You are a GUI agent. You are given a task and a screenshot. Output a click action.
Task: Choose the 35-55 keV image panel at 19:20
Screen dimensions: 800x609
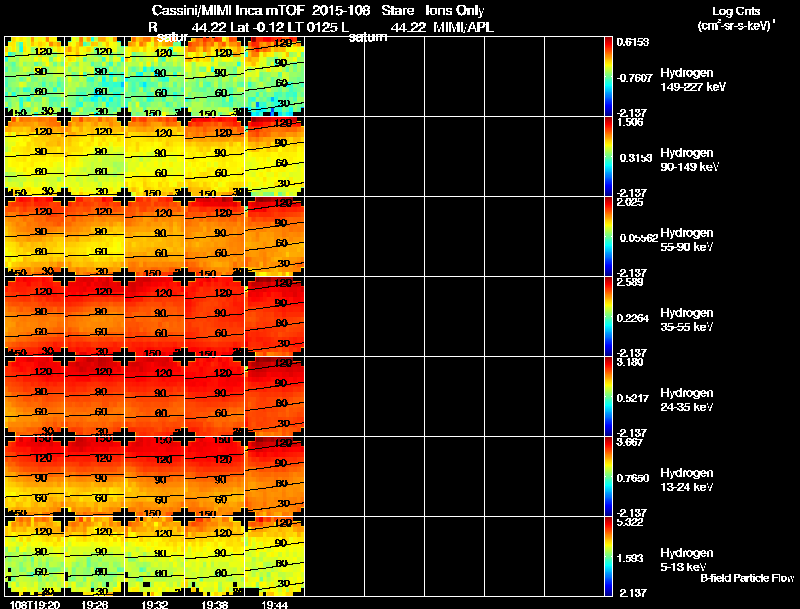(x=34, y=316)
